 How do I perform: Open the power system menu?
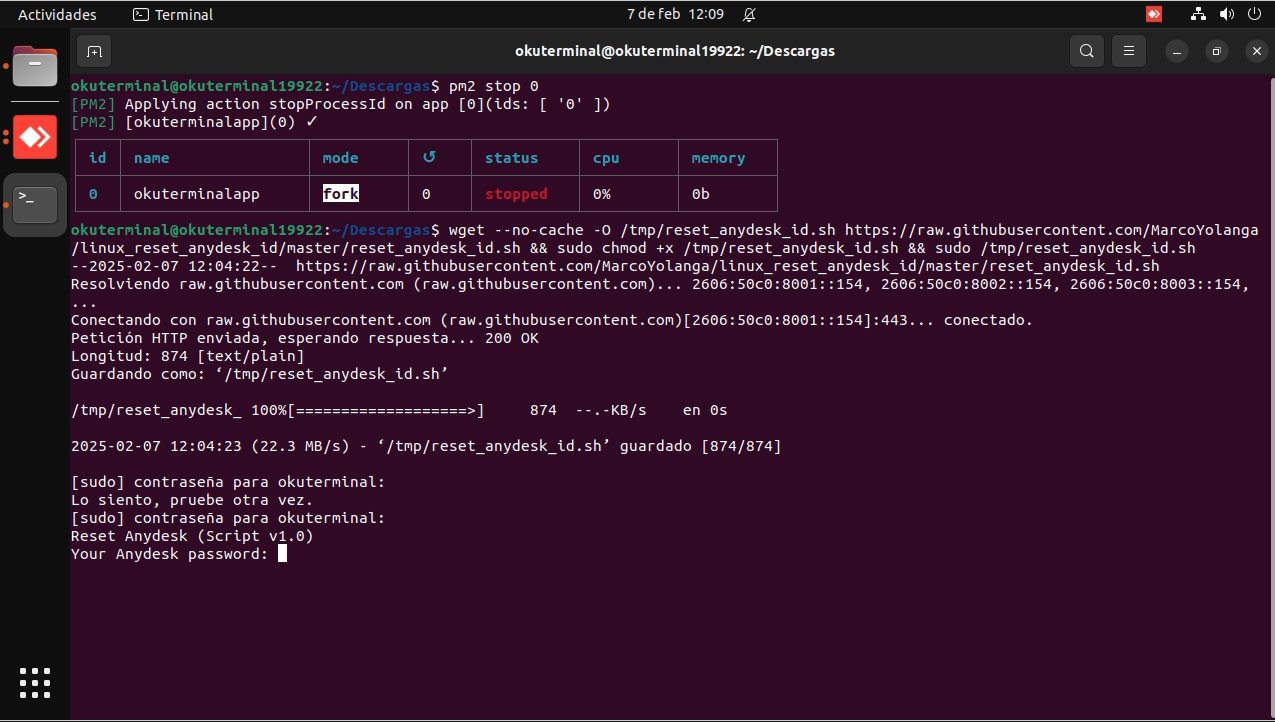click(x=1254, y=15)
